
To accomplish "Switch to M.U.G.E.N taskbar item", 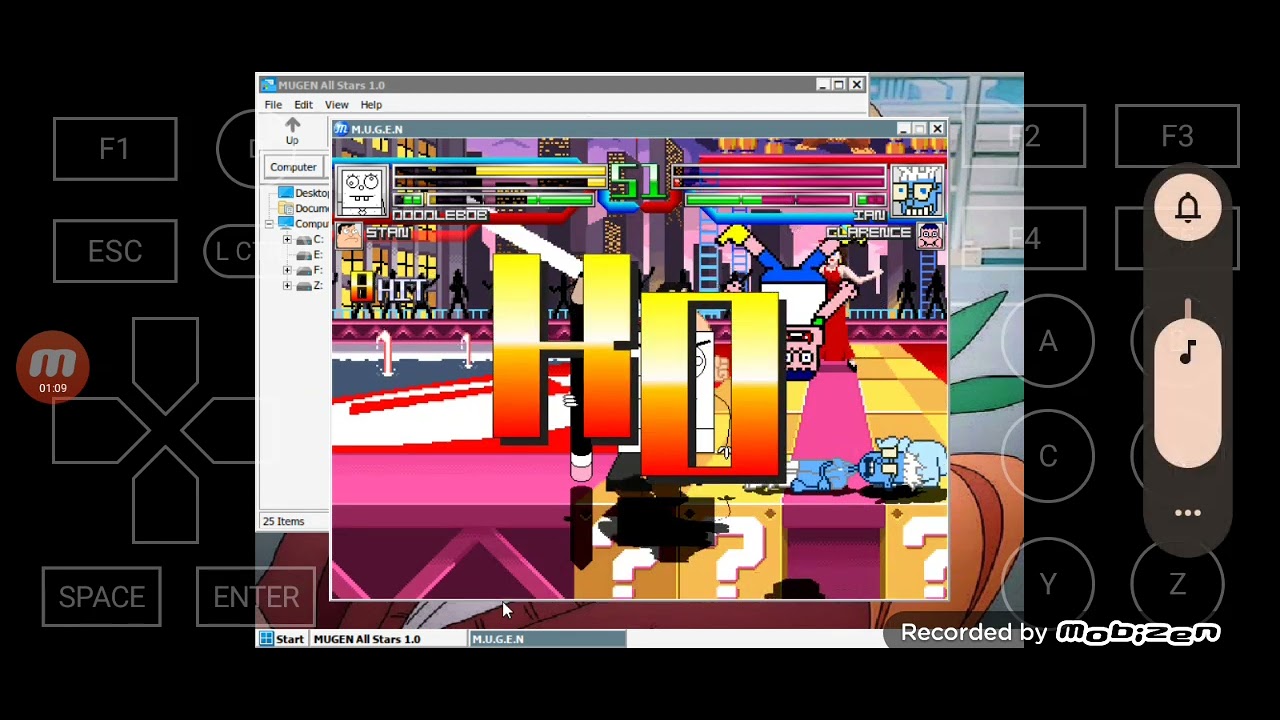I will click(548, 639).
